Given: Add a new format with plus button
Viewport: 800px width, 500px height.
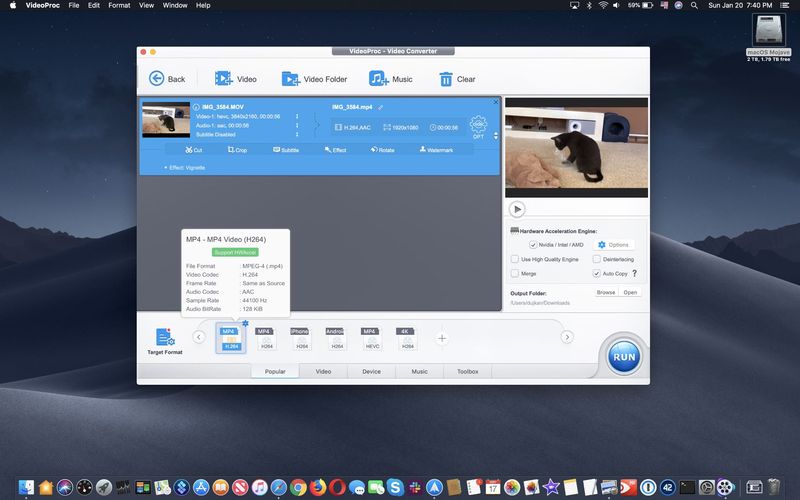Looking at the screenshot, I should click(442, 338).
